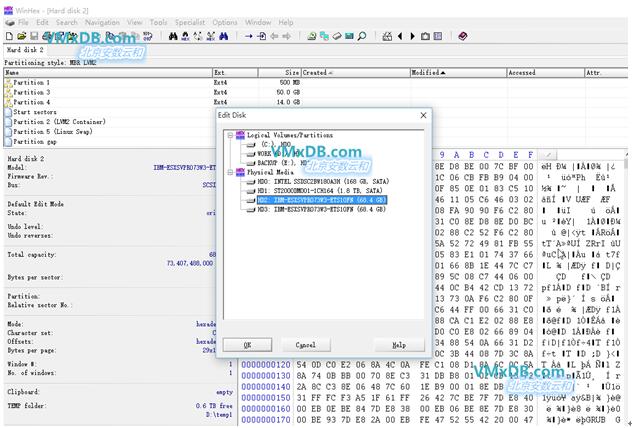
Task: Click the Replace Text icon
Action: click(198, 36)
